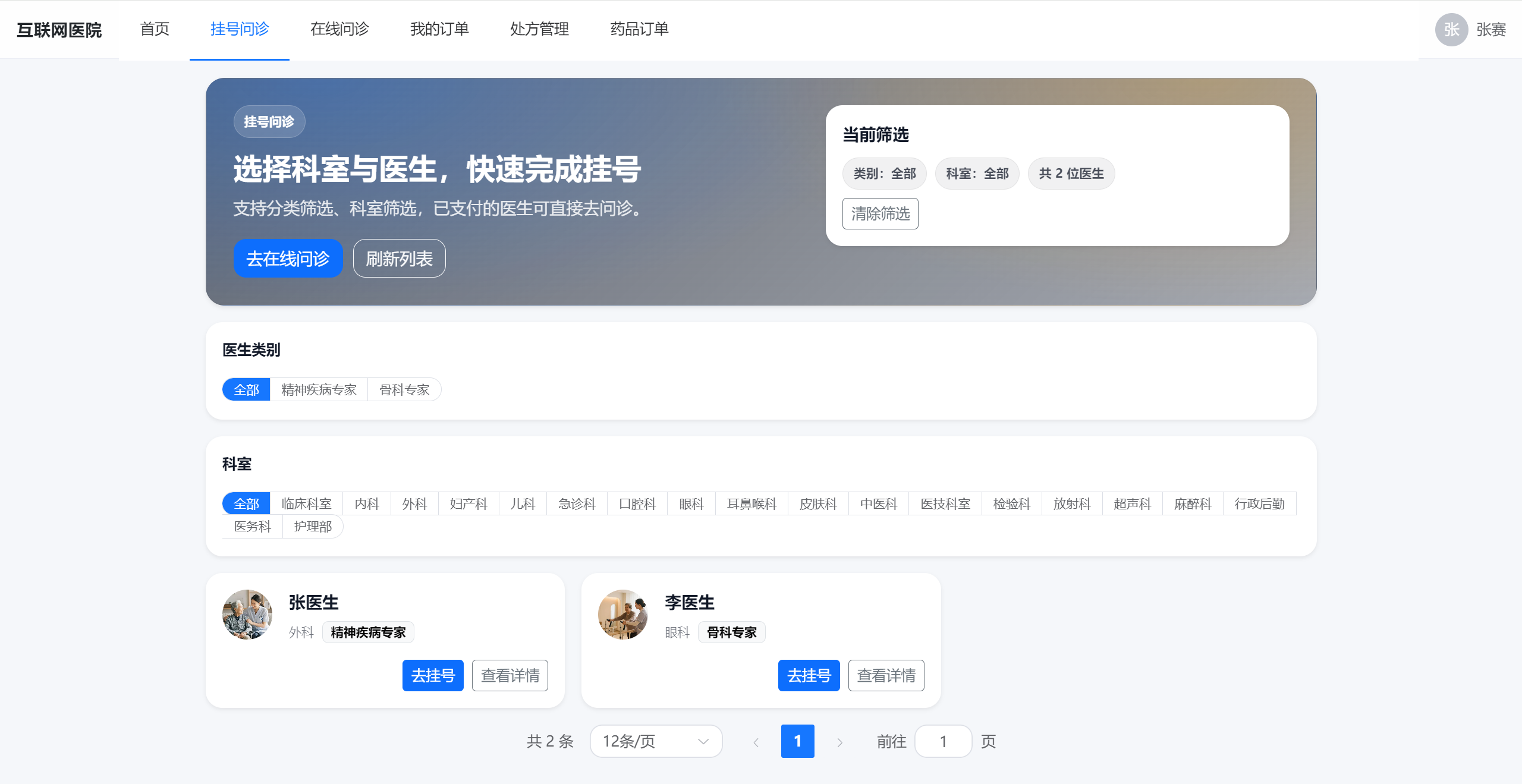
Task: Refresh the list via 刷新列表
Action: [x=398, y=258]
